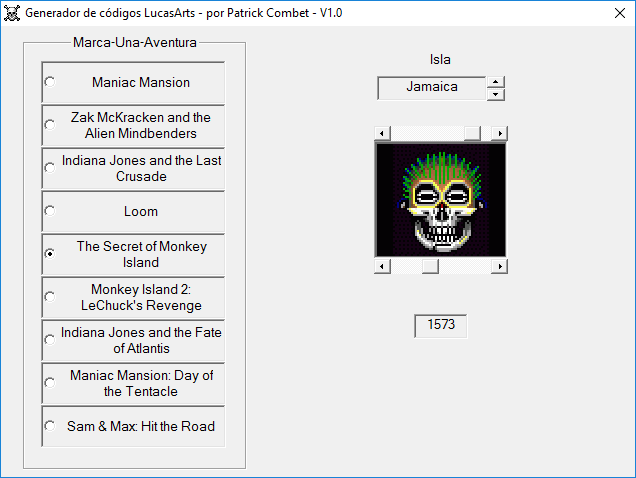Click the thumb of scrollbar below skull

(x=430, y=267)
